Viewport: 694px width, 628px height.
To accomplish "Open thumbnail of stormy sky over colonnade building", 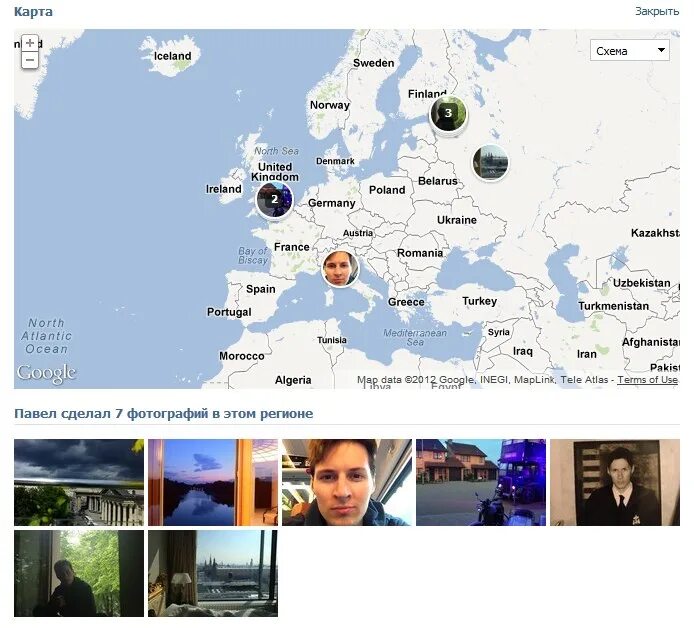I will (x=79, y=482).
